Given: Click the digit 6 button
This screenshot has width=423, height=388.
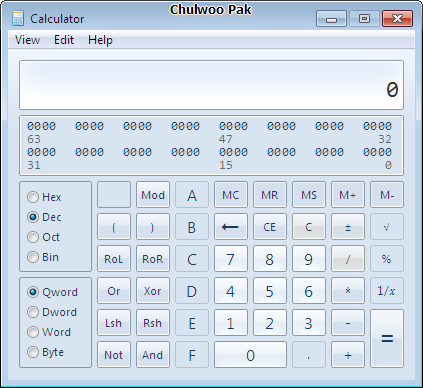Looking at the screenshot, I should (x=309, y=291).
